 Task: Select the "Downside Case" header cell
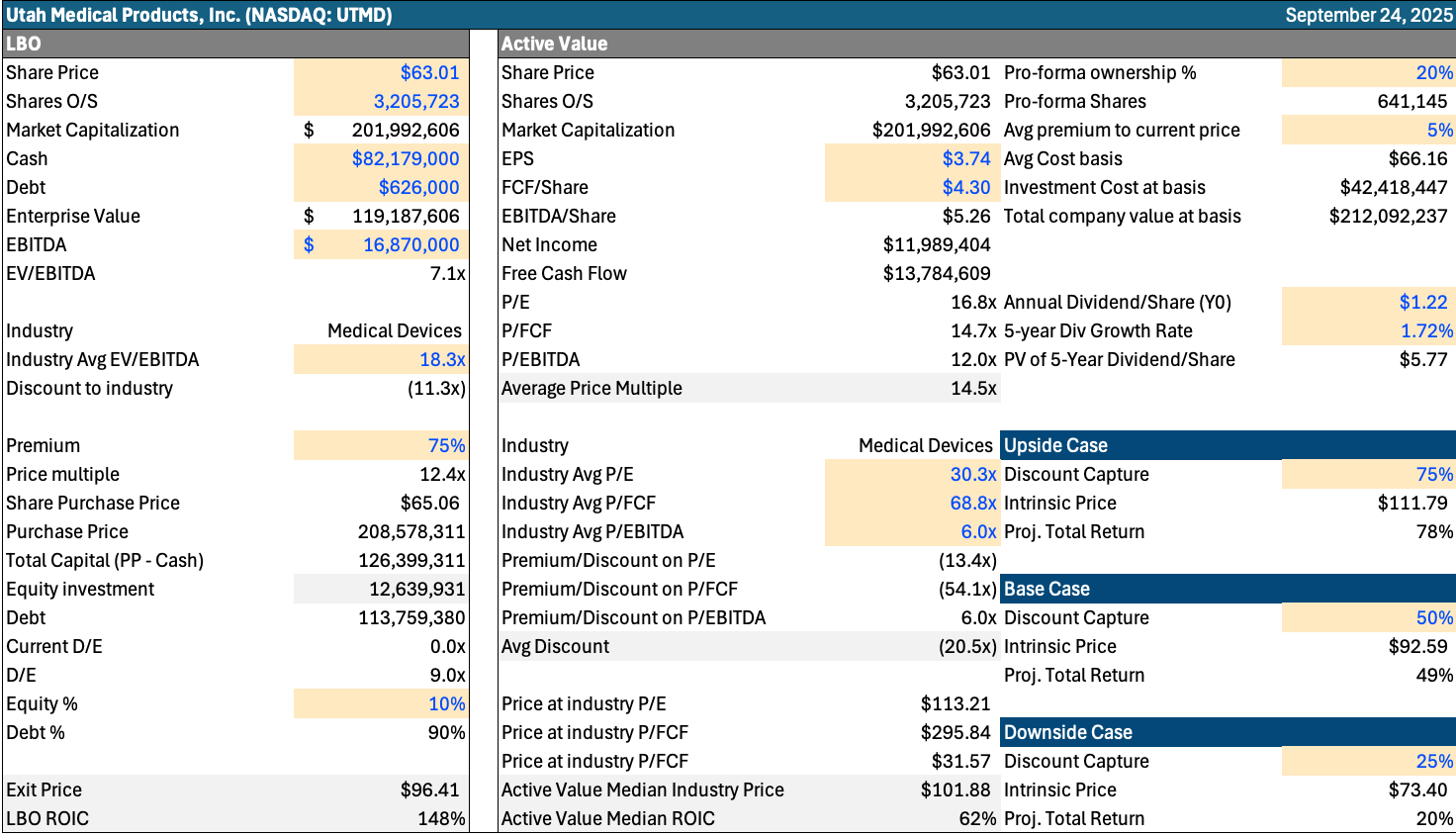point(1228,732)
